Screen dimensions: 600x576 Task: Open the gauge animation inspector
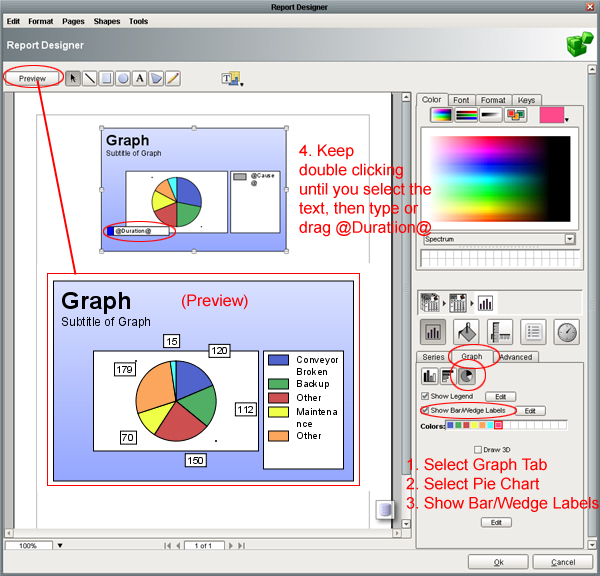[567, 332]
